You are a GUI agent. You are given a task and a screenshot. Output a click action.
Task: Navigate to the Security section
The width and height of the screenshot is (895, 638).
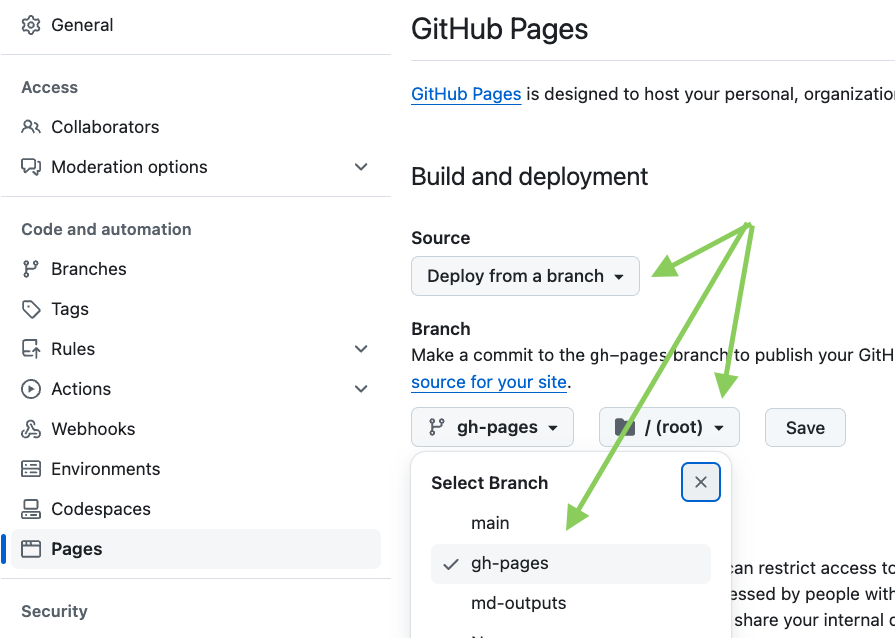[x=54, y=611]
